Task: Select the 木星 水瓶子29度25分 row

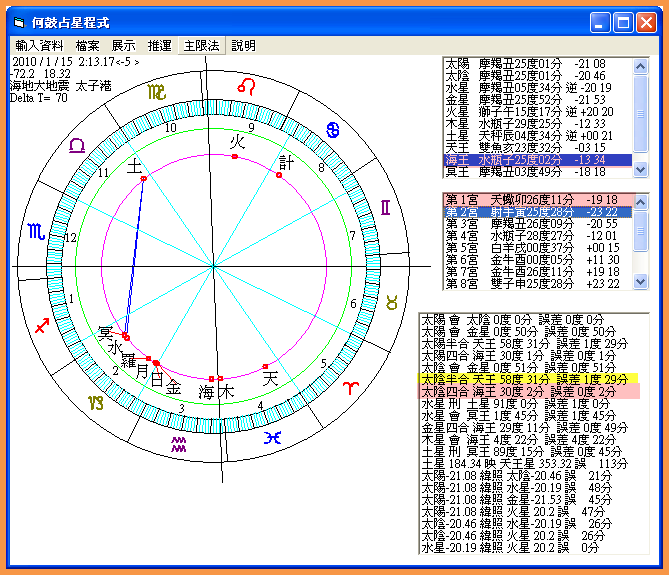Action: tap(537, 124)
